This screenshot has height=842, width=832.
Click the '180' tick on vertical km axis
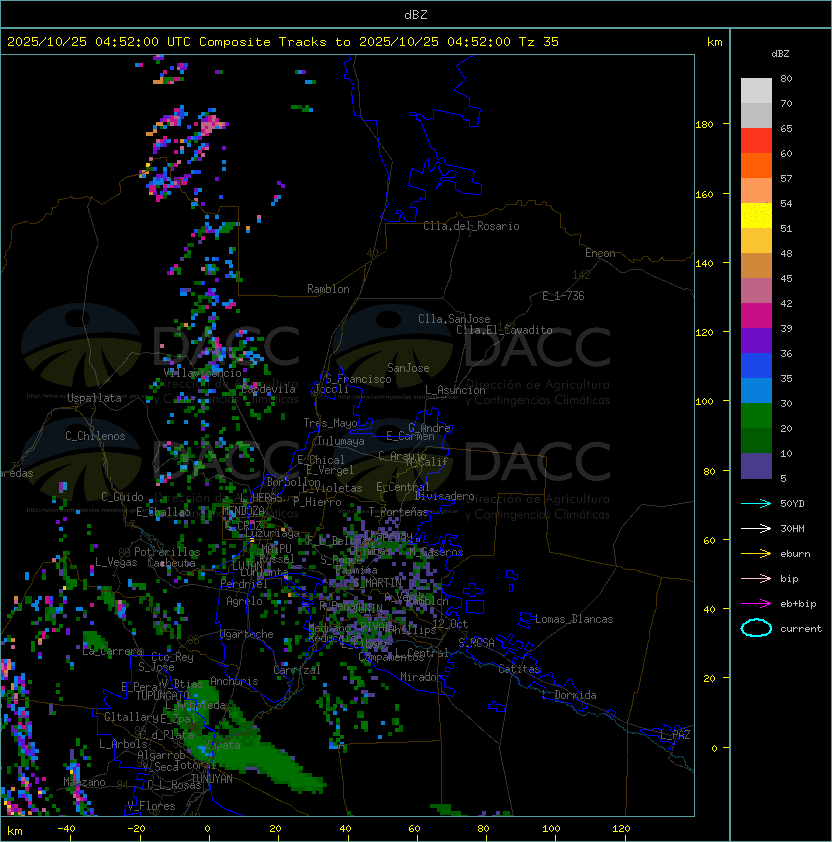tap(704, 125)
